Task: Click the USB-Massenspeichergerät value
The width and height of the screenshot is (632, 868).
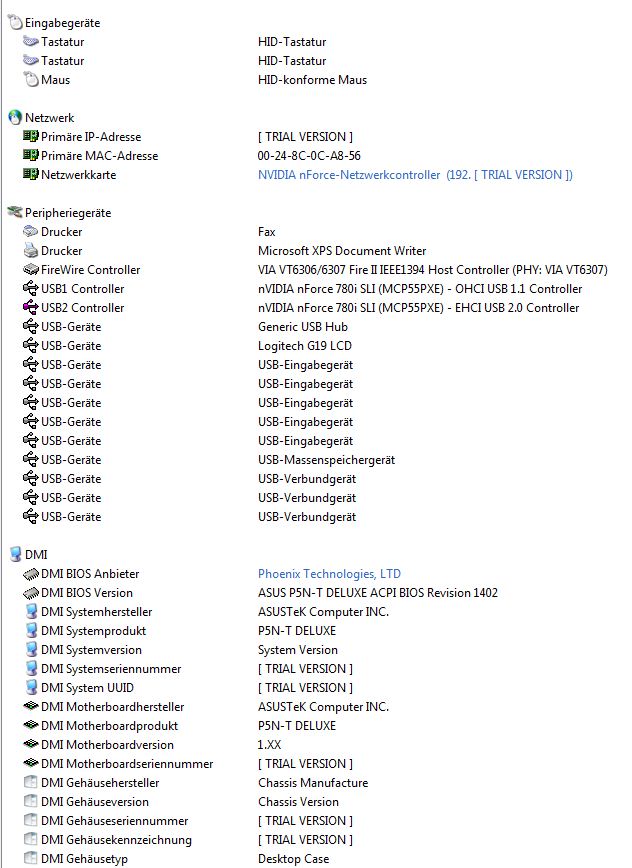Action: coord(327,460)
